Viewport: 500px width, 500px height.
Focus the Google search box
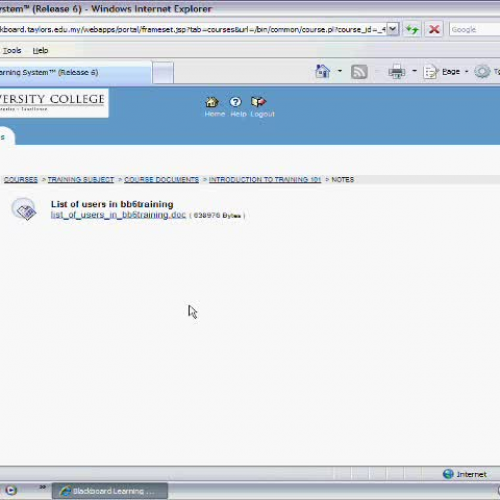tap(475, 30)
